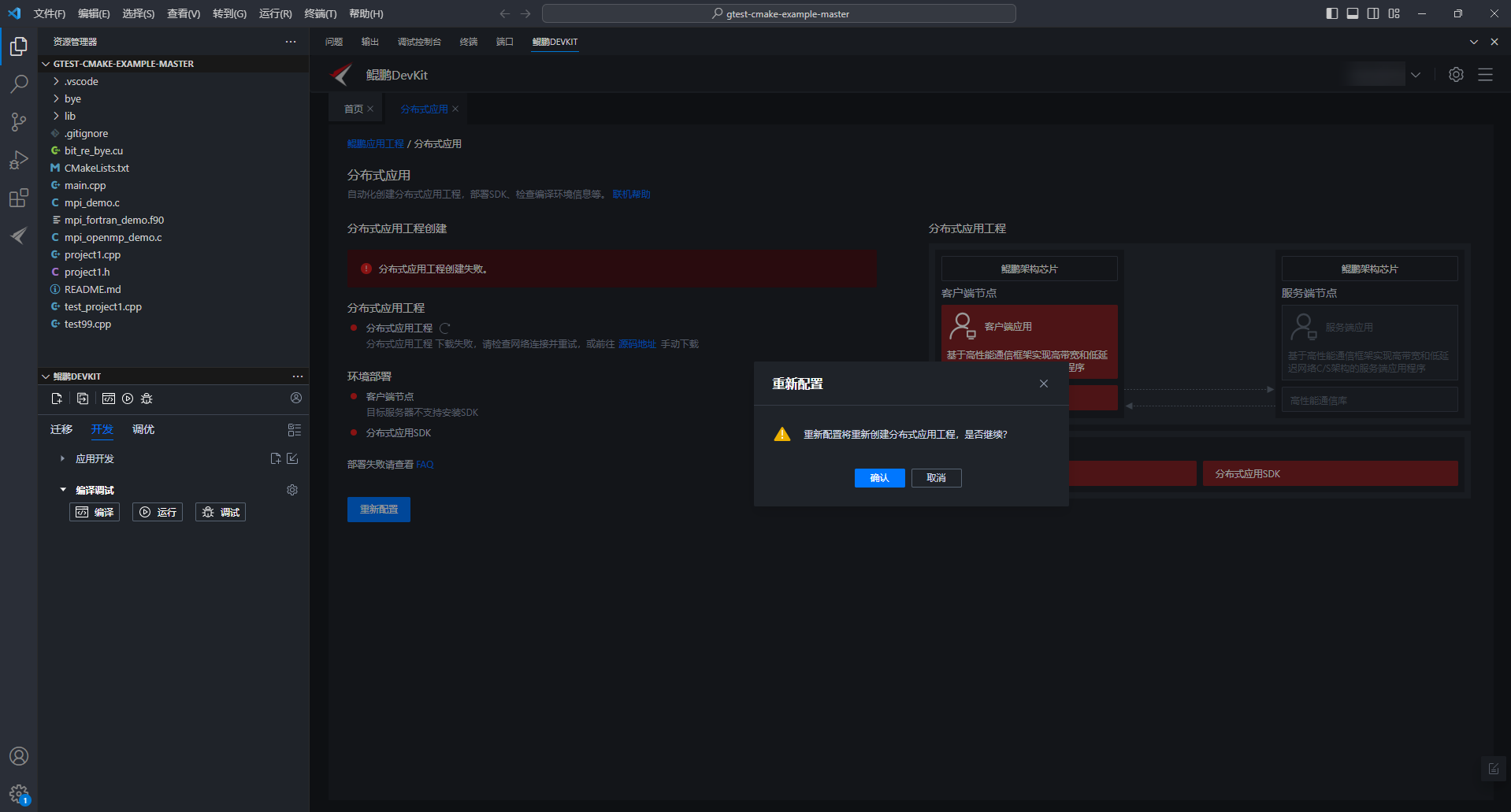
Task: Open the 联机帮助 link
Action: point(632,195)
